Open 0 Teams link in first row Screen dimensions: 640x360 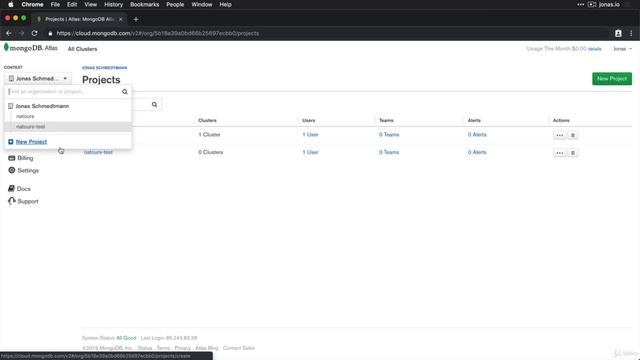pyautogui.click(x=389, y=135)
